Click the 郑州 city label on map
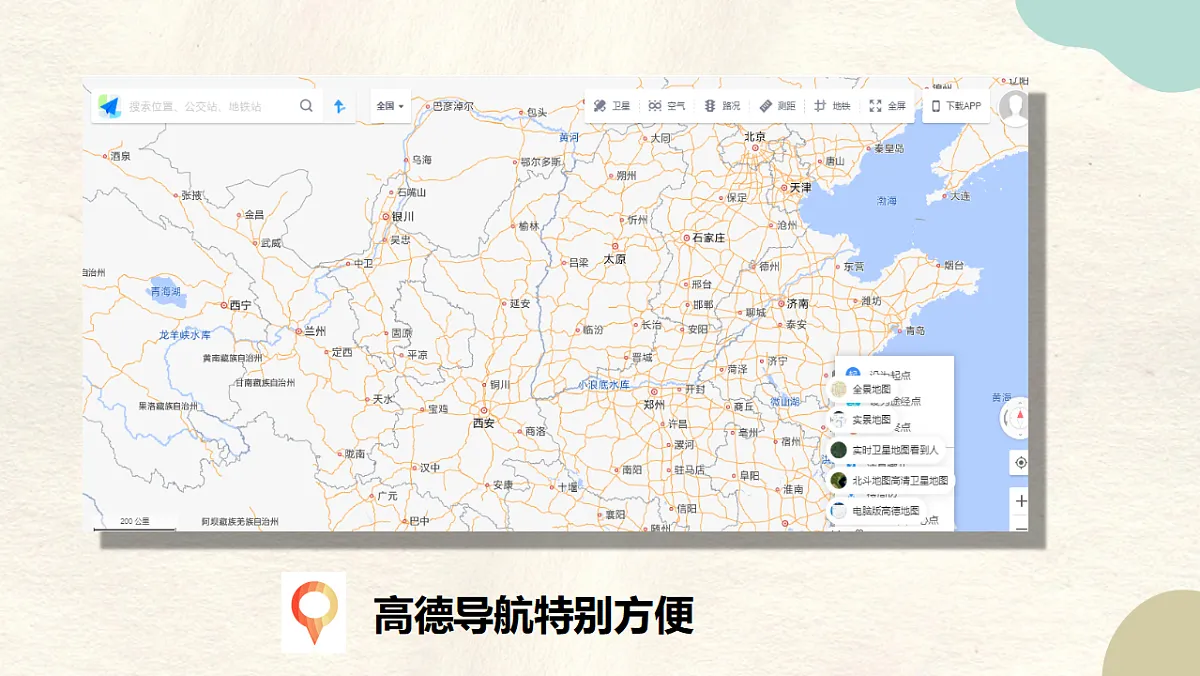 coord(655,405)
